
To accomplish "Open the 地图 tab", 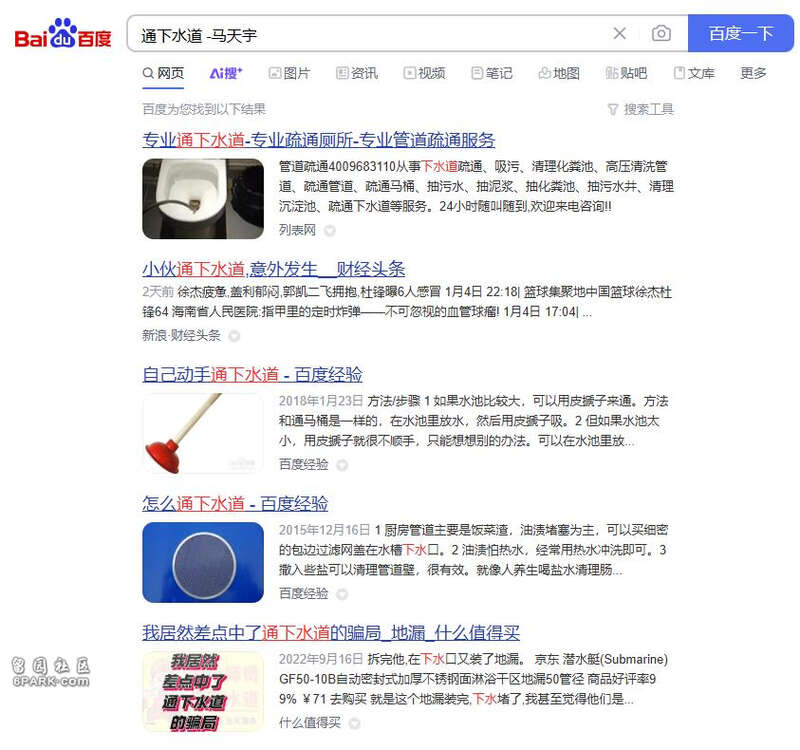I will 559,73.
